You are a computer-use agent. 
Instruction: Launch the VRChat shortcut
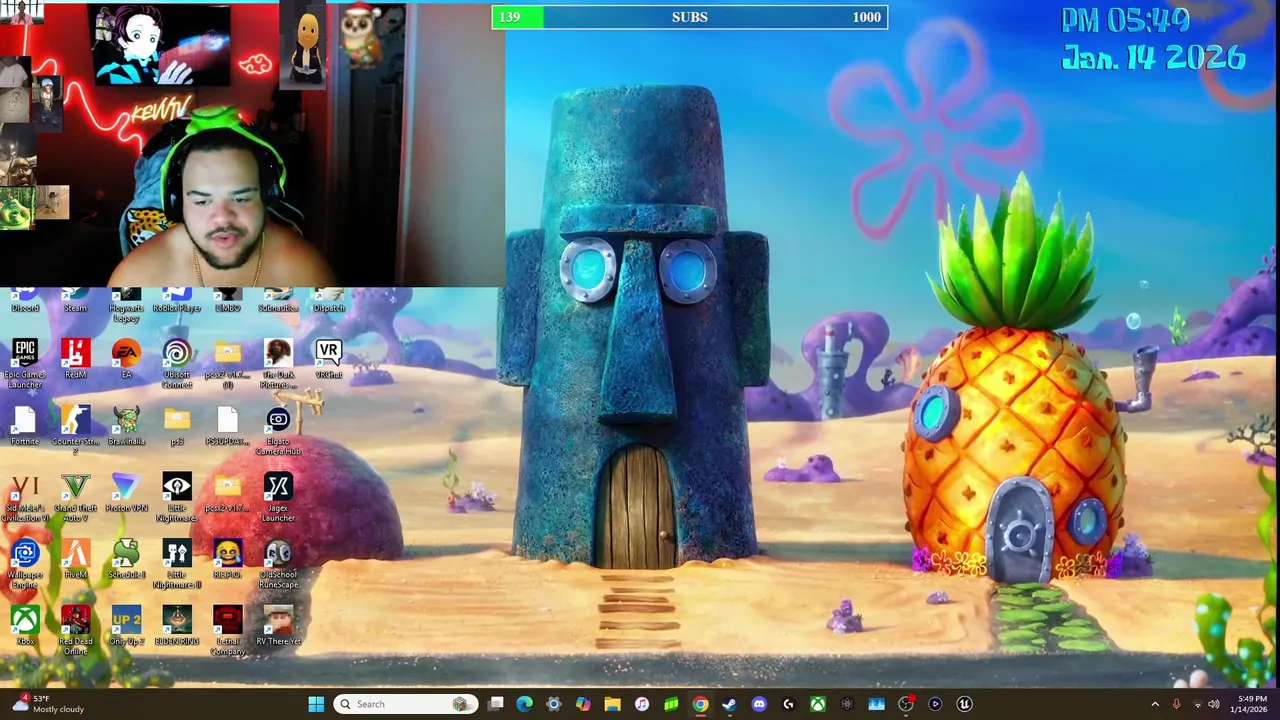(329, 359)
